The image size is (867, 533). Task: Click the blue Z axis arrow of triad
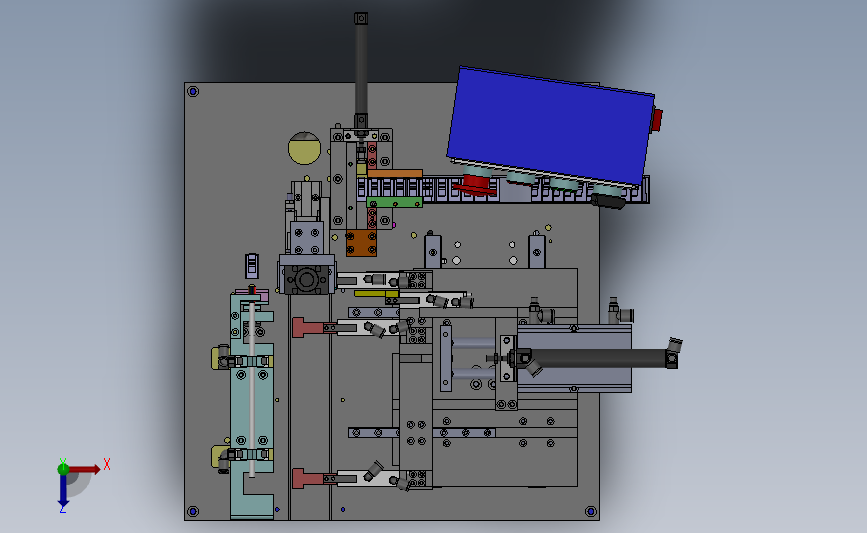coord(63,490)
